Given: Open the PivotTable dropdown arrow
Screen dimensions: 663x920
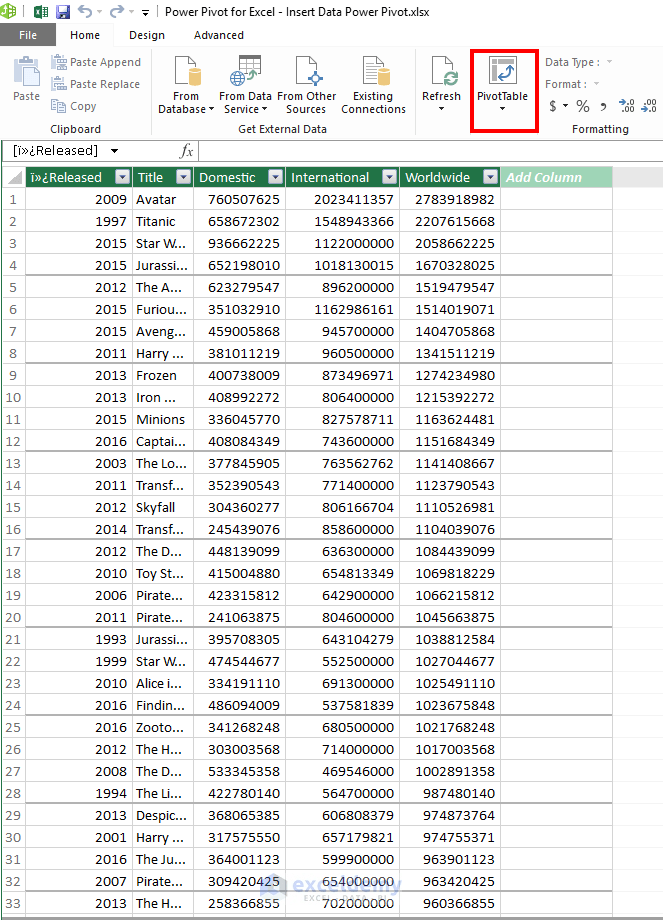Looking at the screenshot, I should pyautogui.click(x=502, y=109).
